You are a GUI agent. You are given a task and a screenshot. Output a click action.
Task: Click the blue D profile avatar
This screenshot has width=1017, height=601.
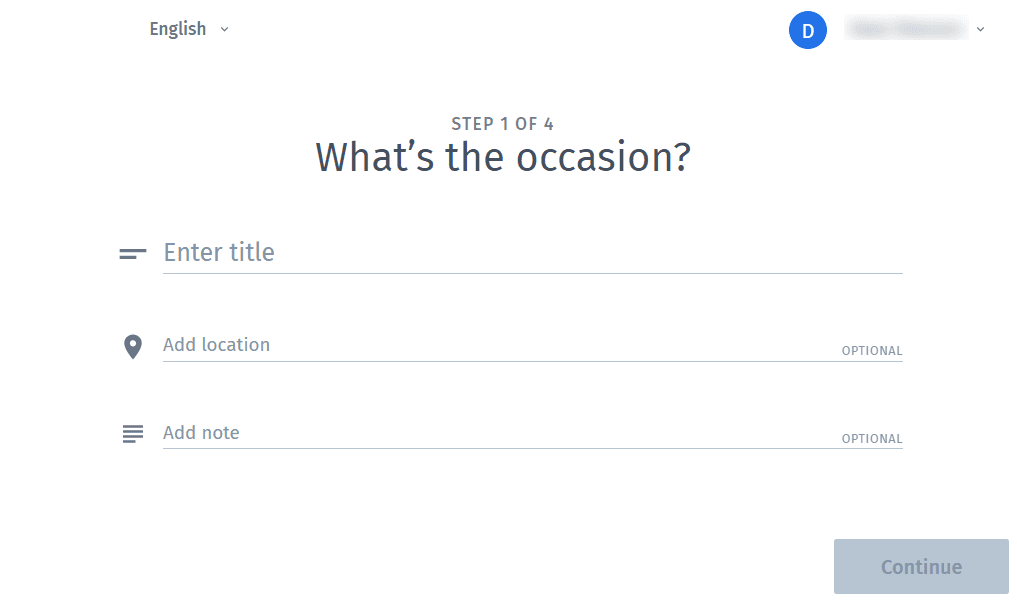808,30
